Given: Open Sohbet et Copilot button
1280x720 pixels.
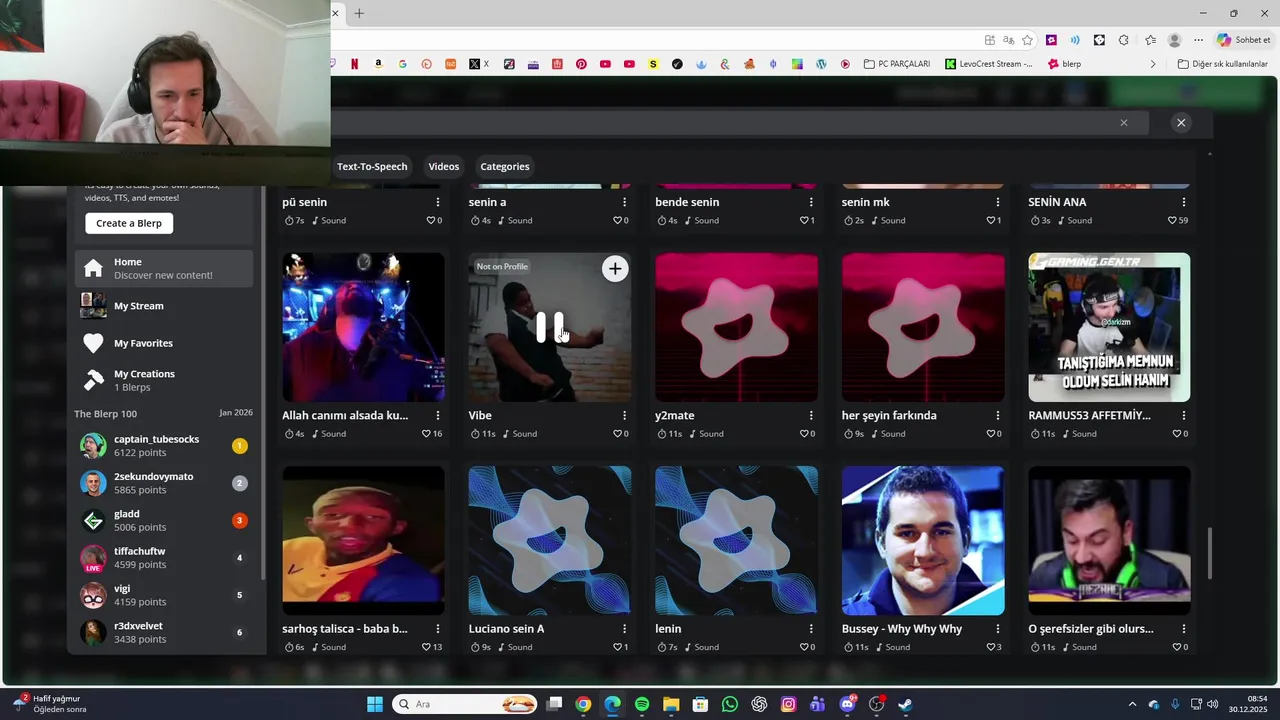Looking at the screenshot, I should pos(1243,40).
